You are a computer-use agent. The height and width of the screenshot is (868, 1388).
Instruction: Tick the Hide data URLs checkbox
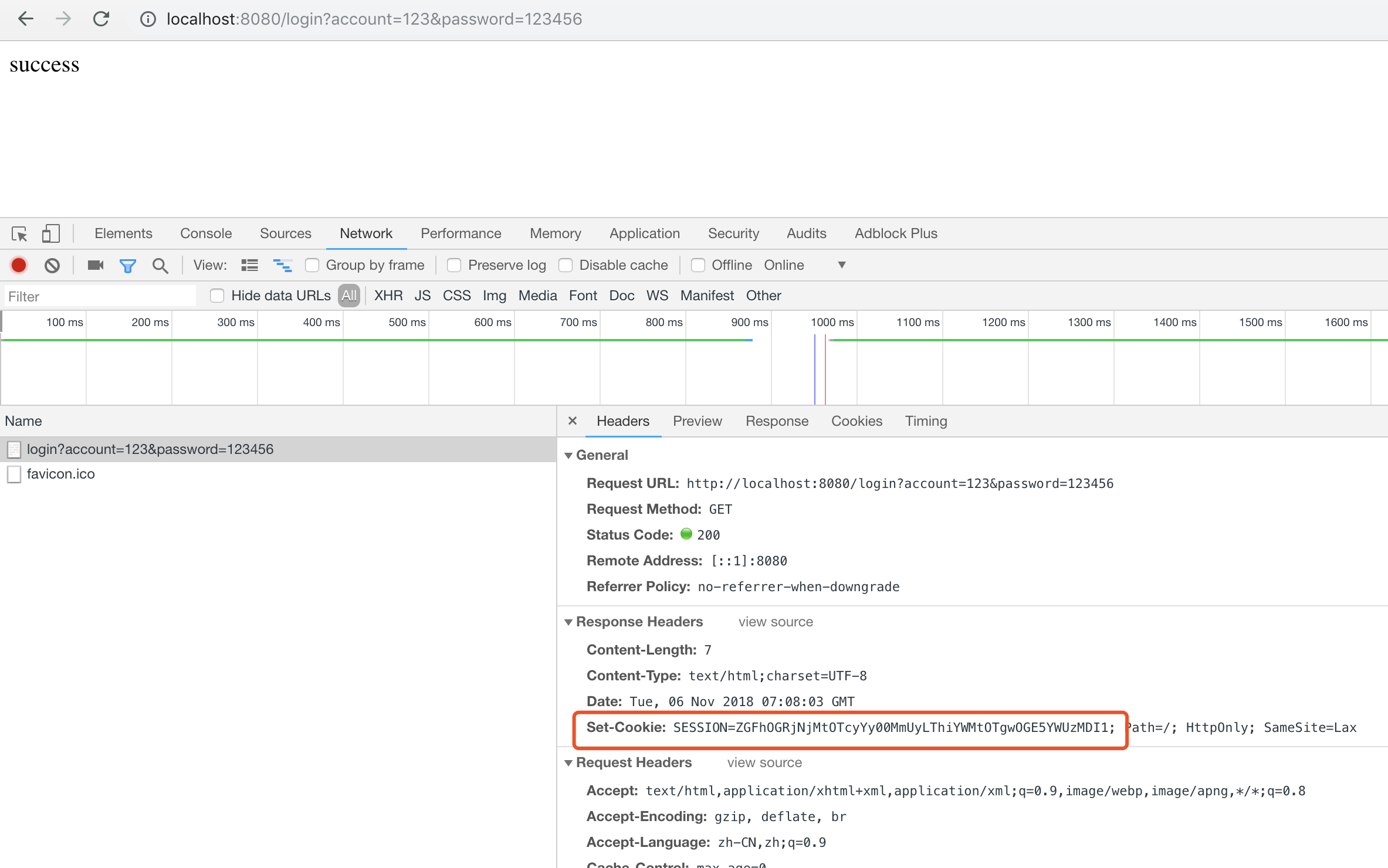(217, 296)
